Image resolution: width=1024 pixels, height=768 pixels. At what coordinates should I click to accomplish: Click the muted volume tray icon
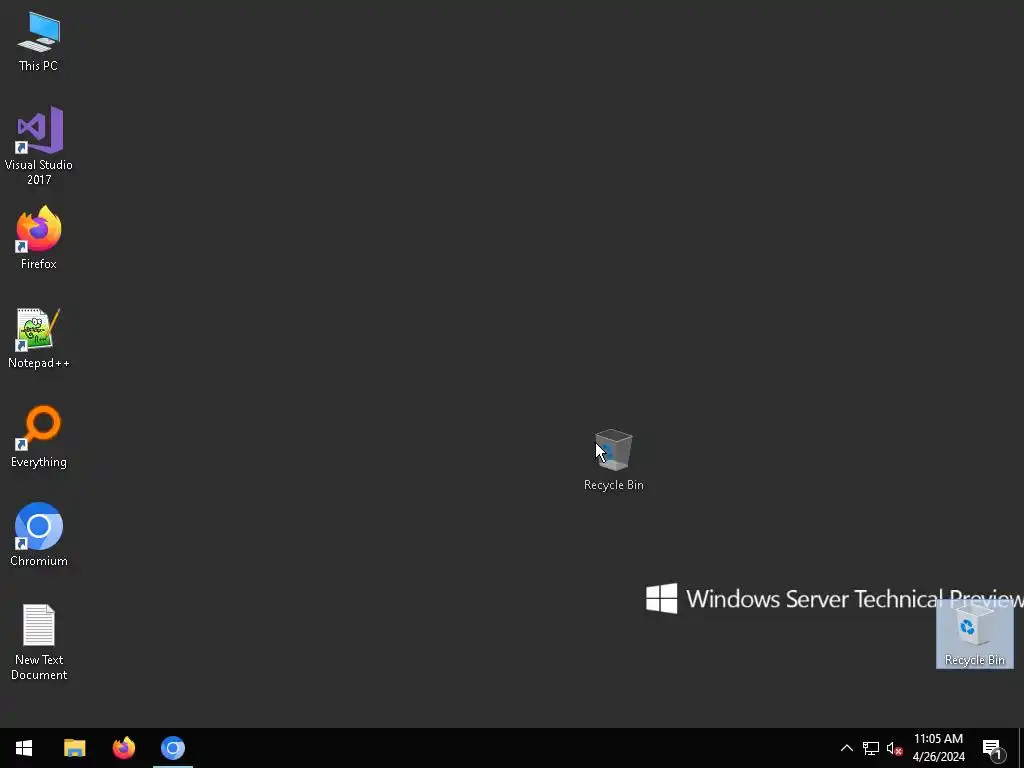pyautogui.click(x=894, y=748)
